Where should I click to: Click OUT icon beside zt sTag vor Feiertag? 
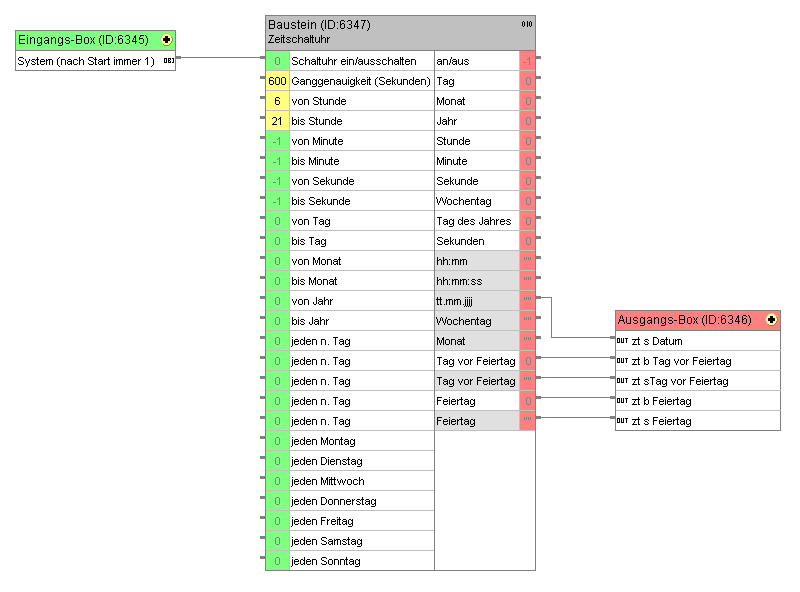point(622,381)
